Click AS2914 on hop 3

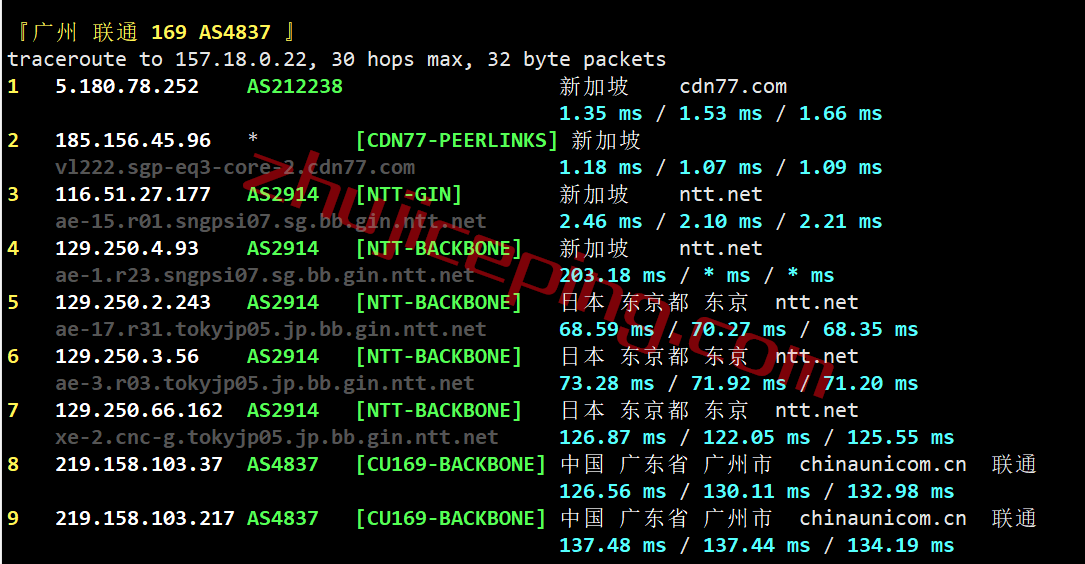(x=283, y=194)
